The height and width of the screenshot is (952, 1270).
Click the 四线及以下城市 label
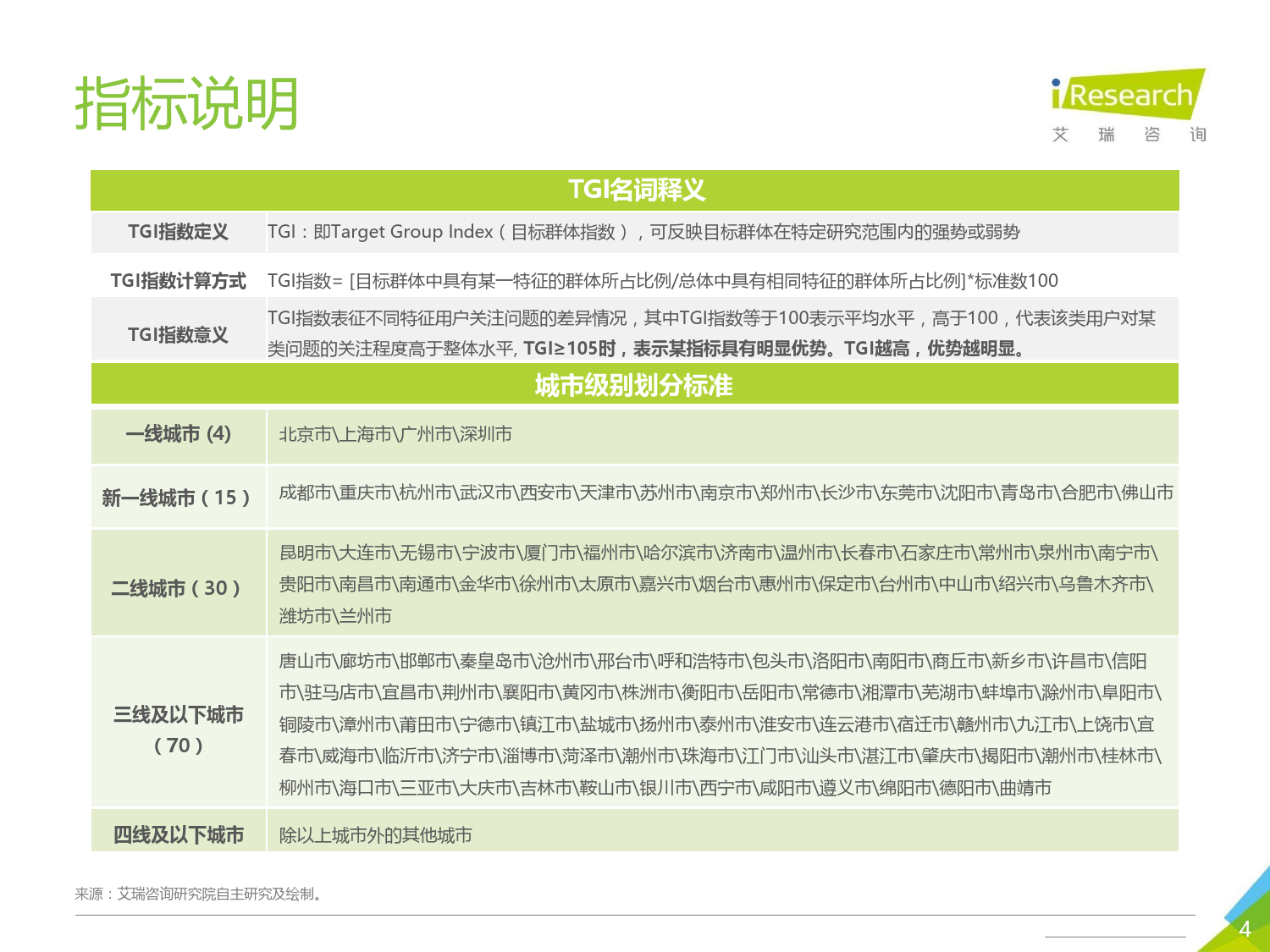[x=178, y=835]
